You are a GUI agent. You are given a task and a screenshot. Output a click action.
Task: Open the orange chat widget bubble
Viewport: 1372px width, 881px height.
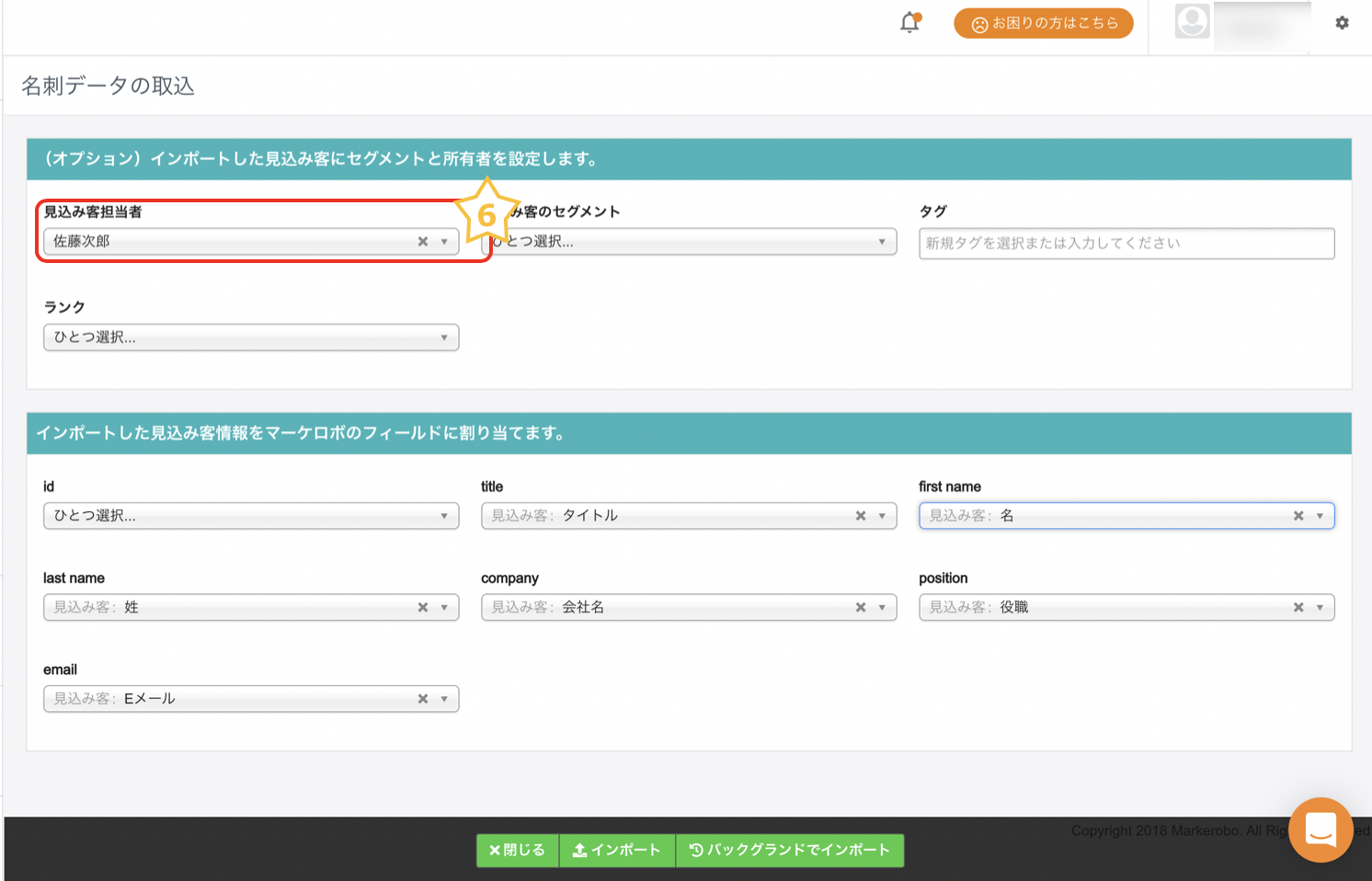[1321, 830]
